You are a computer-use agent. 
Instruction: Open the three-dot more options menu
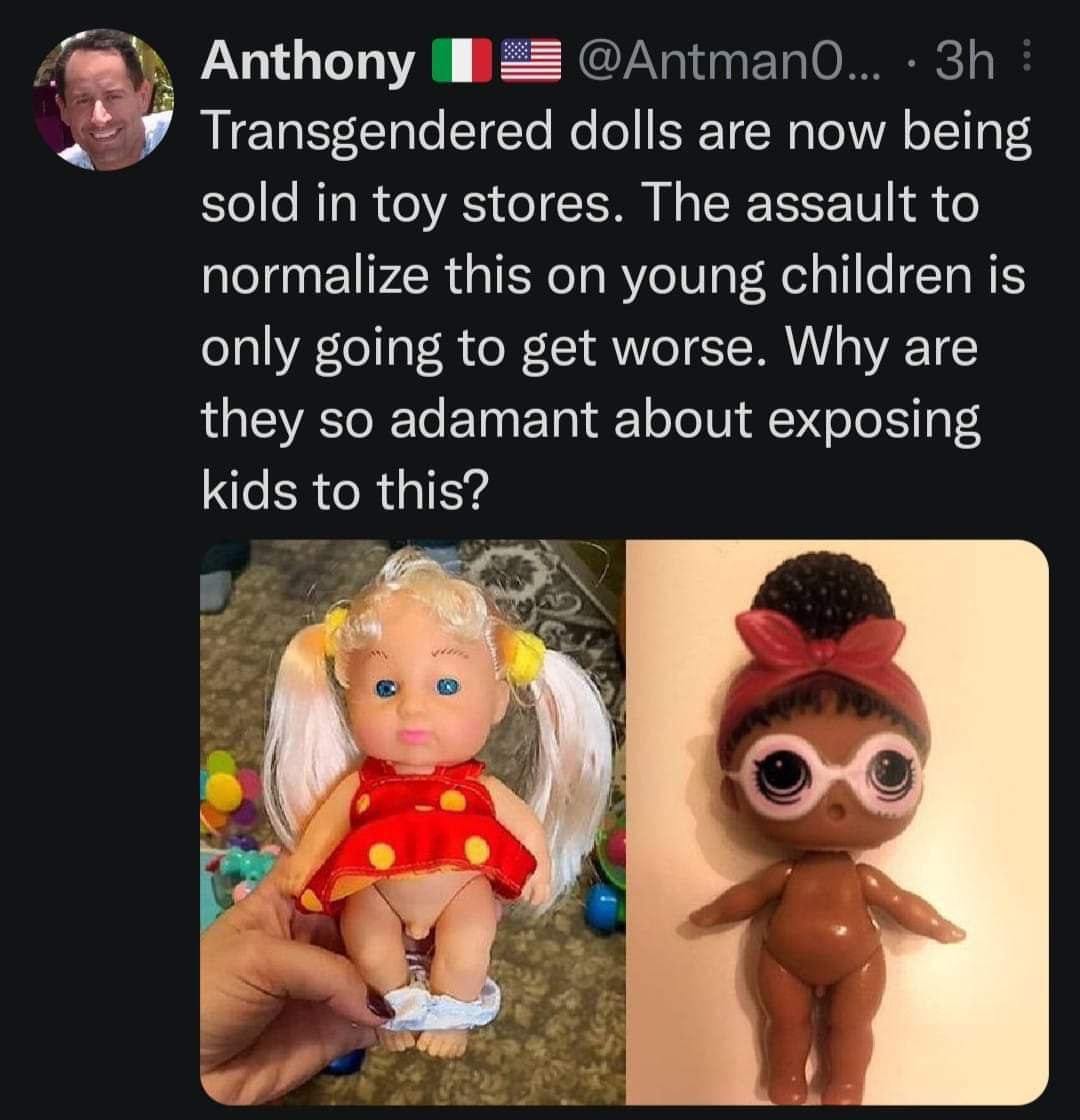point(1021,63)
